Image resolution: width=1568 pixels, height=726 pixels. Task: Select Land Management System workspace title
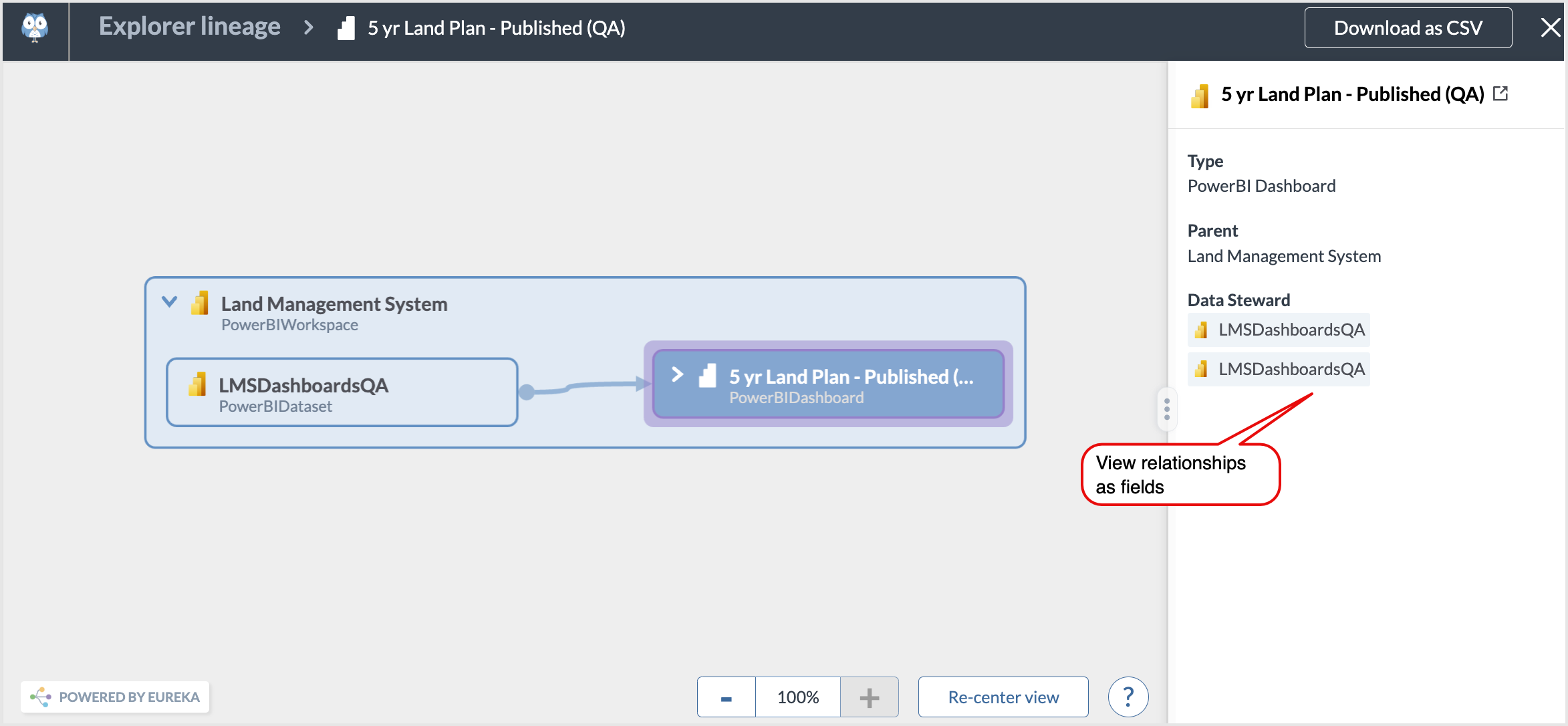[334, 304]
